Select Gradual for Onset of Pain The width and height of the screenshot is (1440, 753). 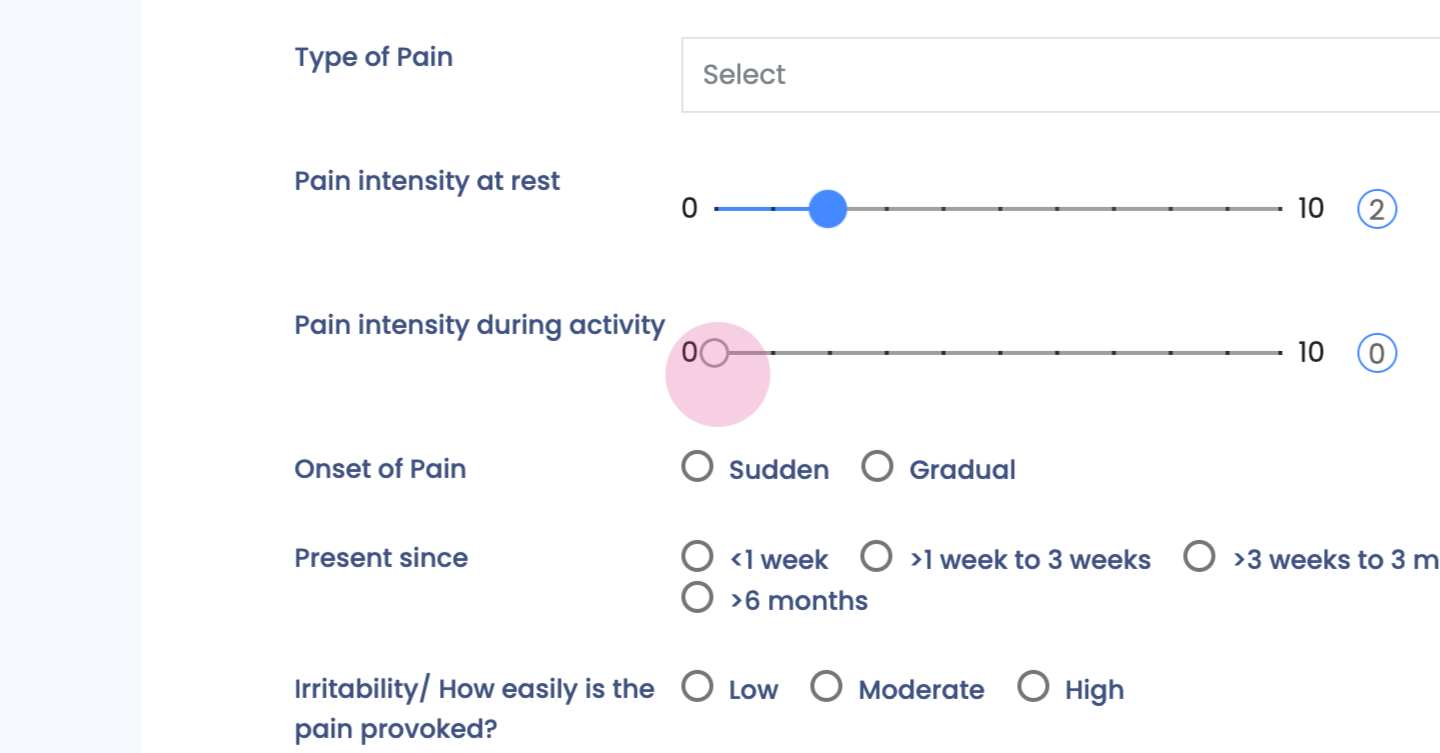877,467
